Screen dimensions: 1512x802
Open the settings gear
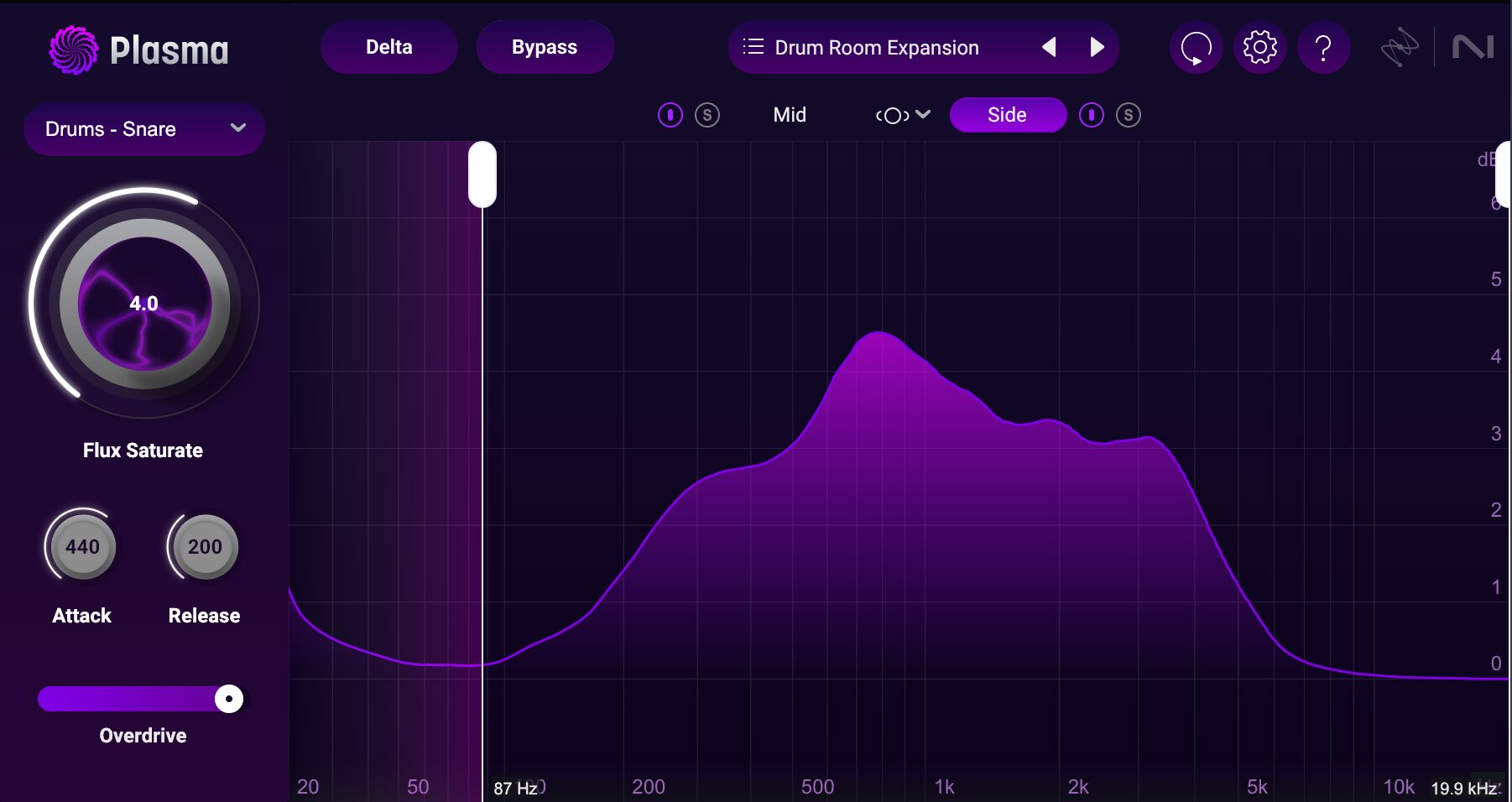[1259, 47]
